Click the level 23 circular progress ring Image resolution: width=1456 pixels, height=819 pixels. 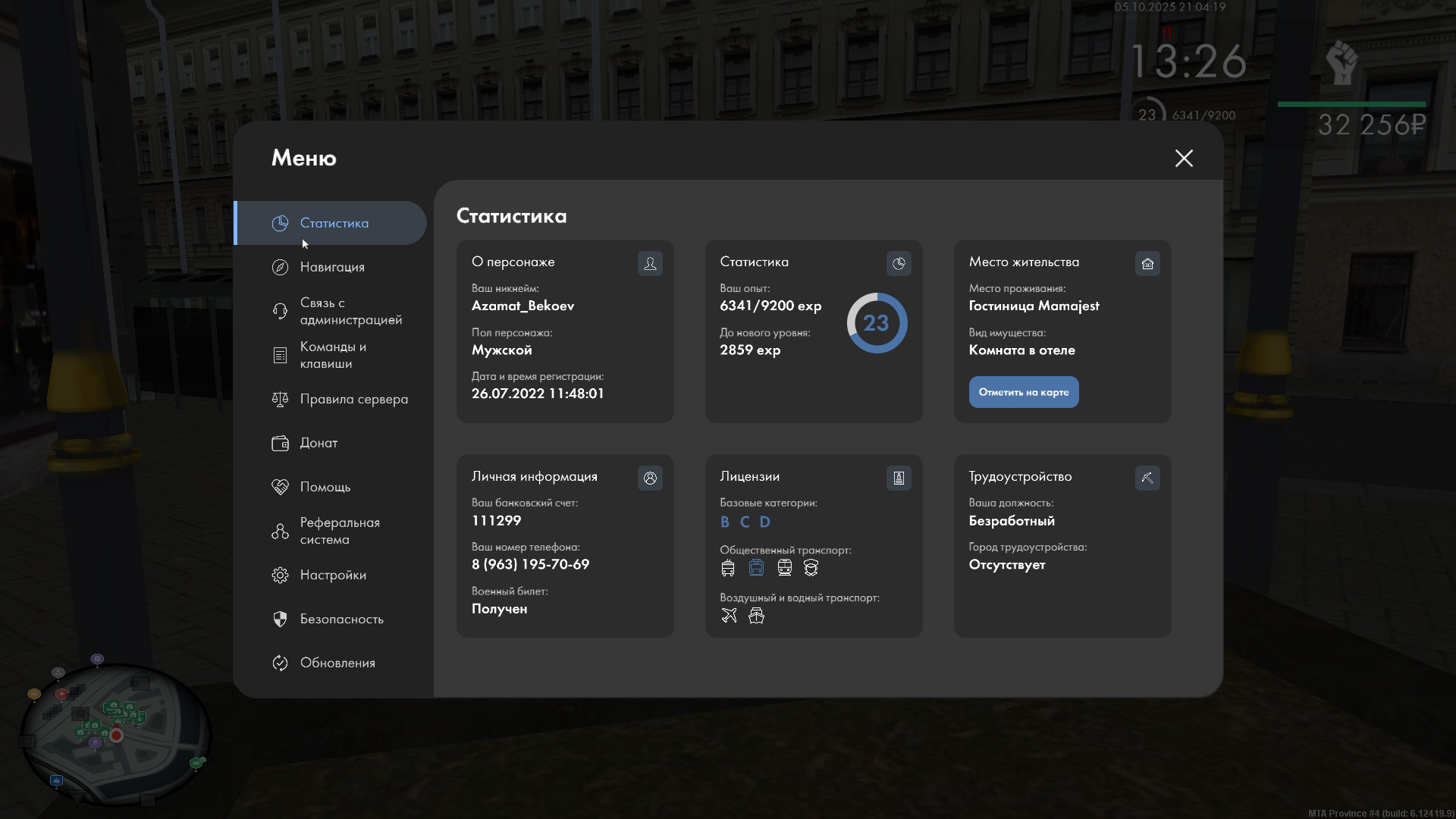coord(877,323)
